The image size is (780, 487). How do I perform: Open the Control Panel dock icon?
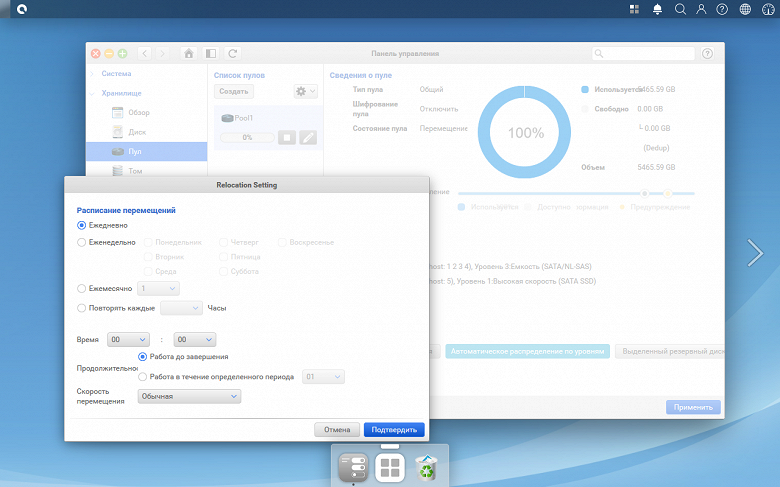[x=353, y=467]
